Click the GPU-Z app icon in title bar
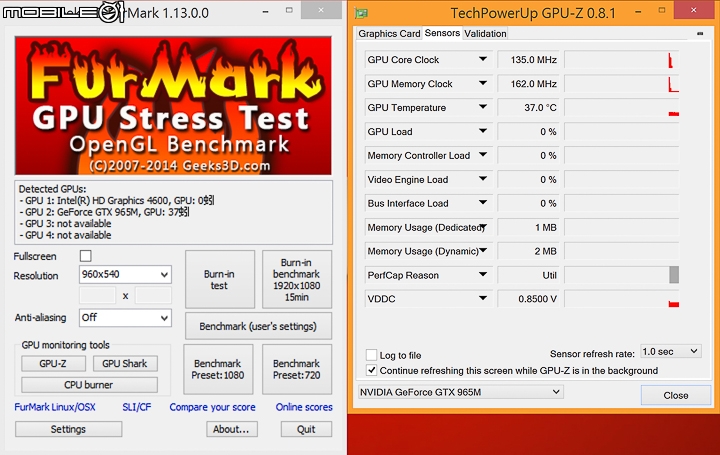 (x=361, y=13)
